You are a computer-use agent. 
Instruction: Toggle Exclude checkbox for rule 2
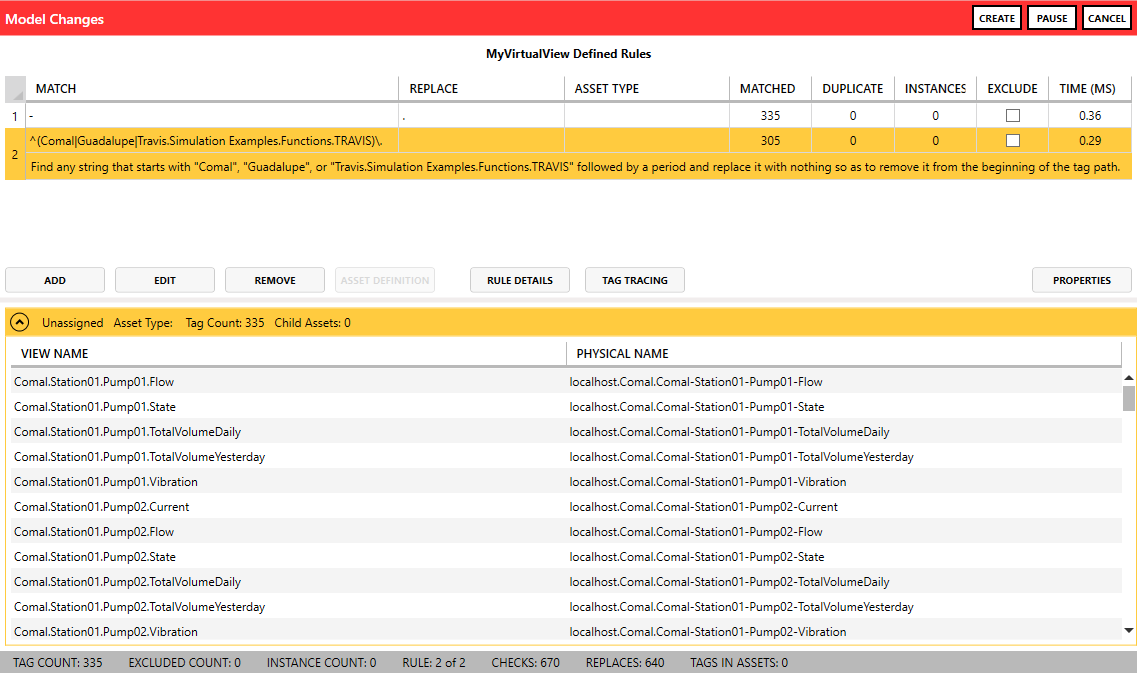tap(1012, 140)
